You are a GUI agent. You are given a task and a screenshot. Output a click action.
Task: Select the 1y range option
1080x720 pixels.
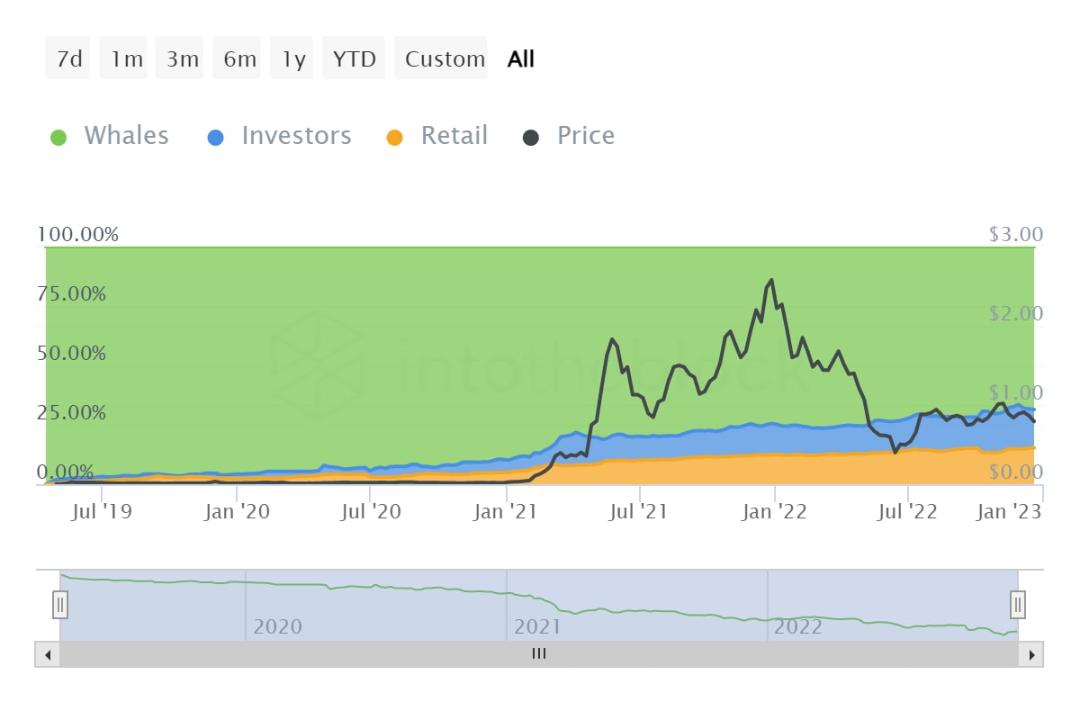tap(293, 59)
